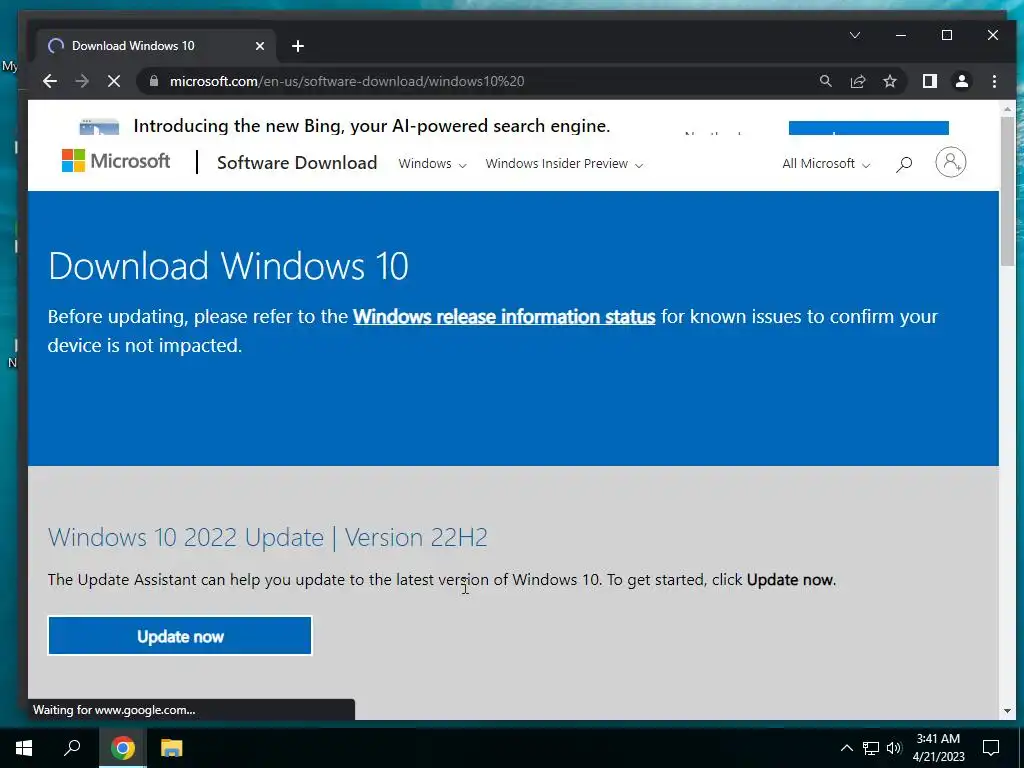The width and height of the screenshot is (1024, 768).
Task: Open the notification center icon
Action: click(991, 748)
